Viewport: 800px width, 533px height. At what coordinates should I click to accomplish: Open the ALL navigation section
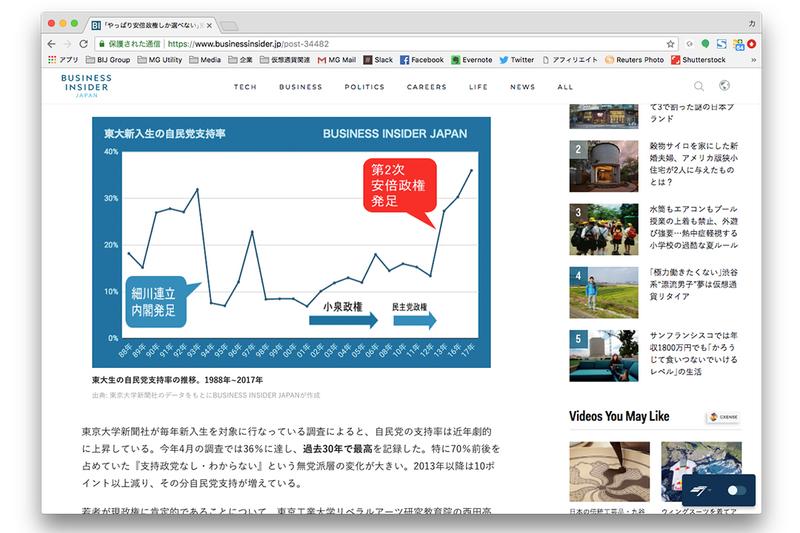[x=565, y=87]
